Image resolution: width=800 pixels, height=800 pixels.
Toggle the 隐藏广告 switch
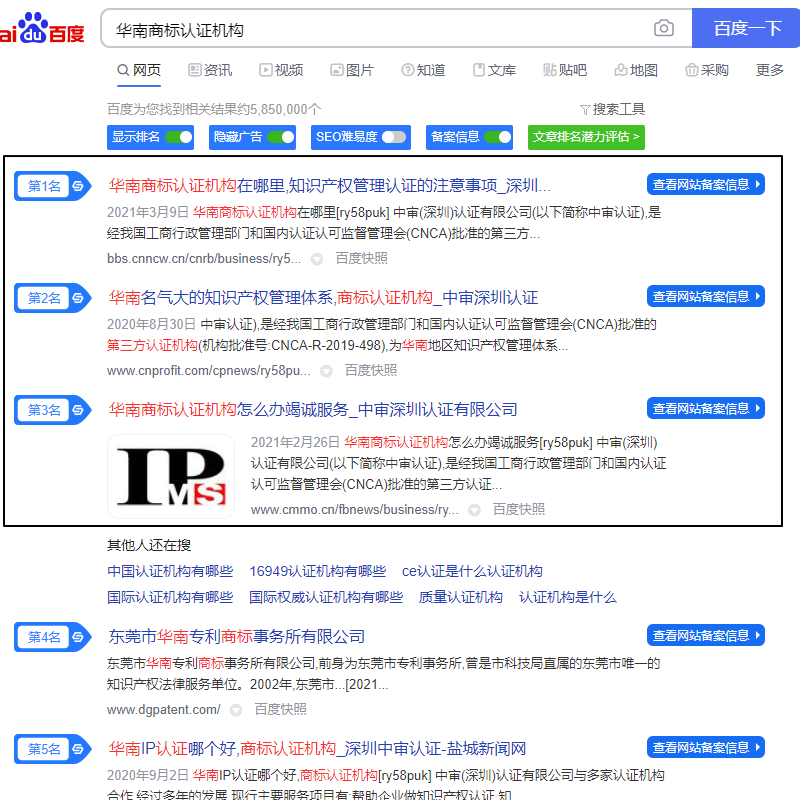tap(281, 137)
